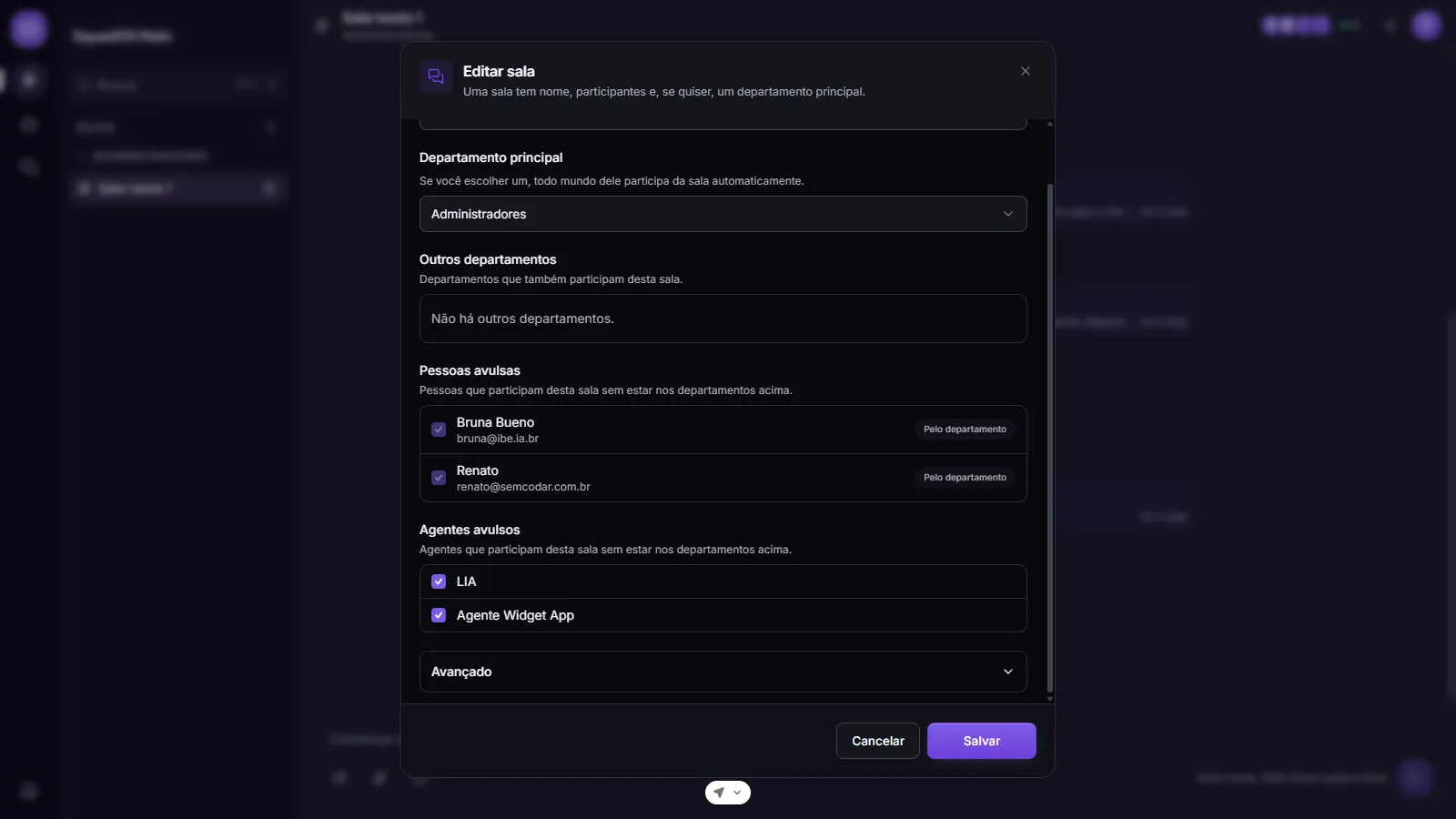Click the Cancelar button
This screenshot has width=1456, height=819.
(878, 741)
